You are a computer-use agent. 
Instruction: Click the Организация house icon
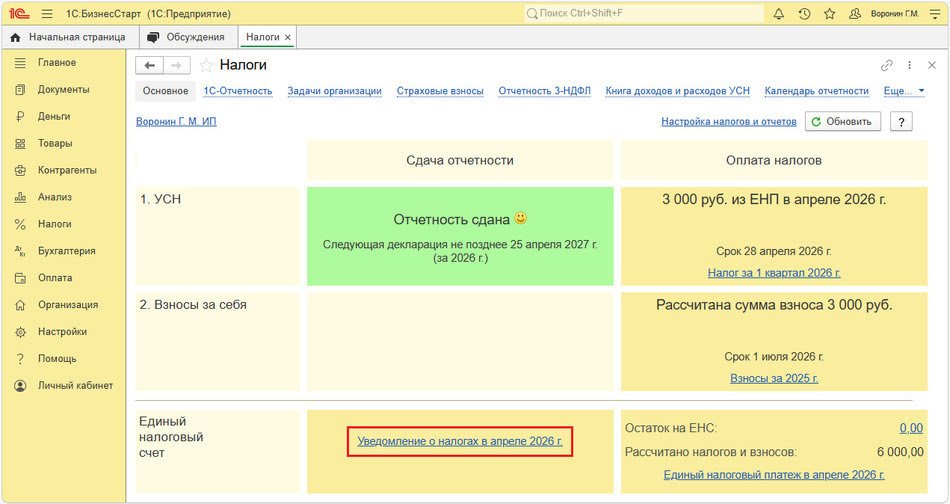click(x=20, y=305)
